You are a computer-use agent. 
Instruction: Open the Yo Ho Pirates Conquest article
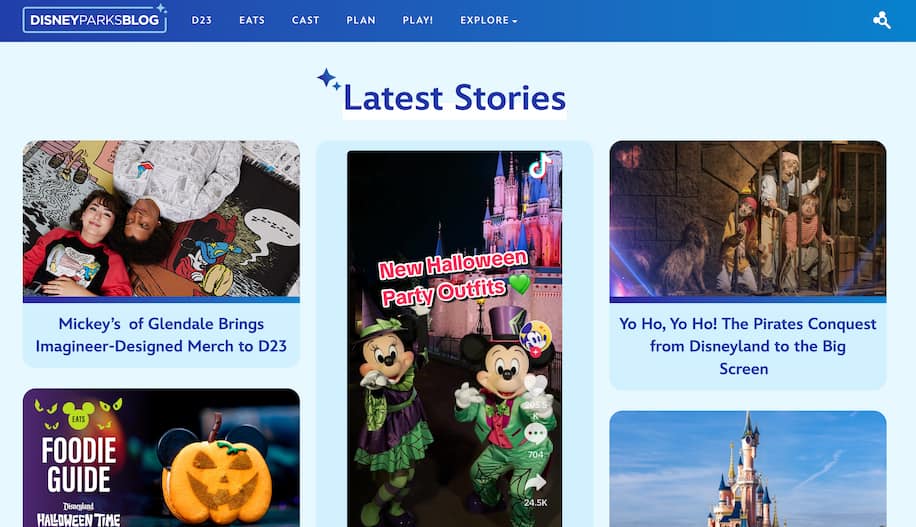[x=748, y=346]
